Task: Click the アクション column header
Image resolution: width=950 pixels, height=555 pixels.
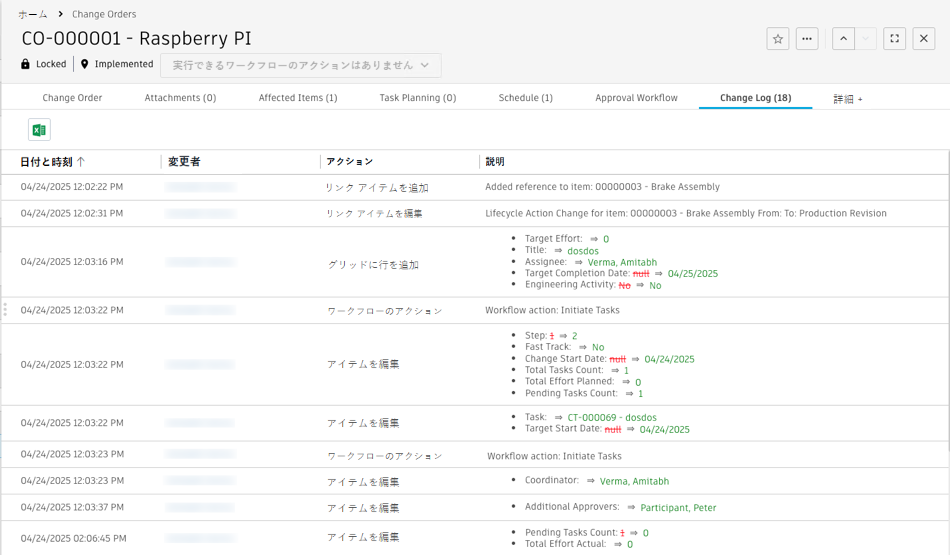Action: tap(350, 162)
